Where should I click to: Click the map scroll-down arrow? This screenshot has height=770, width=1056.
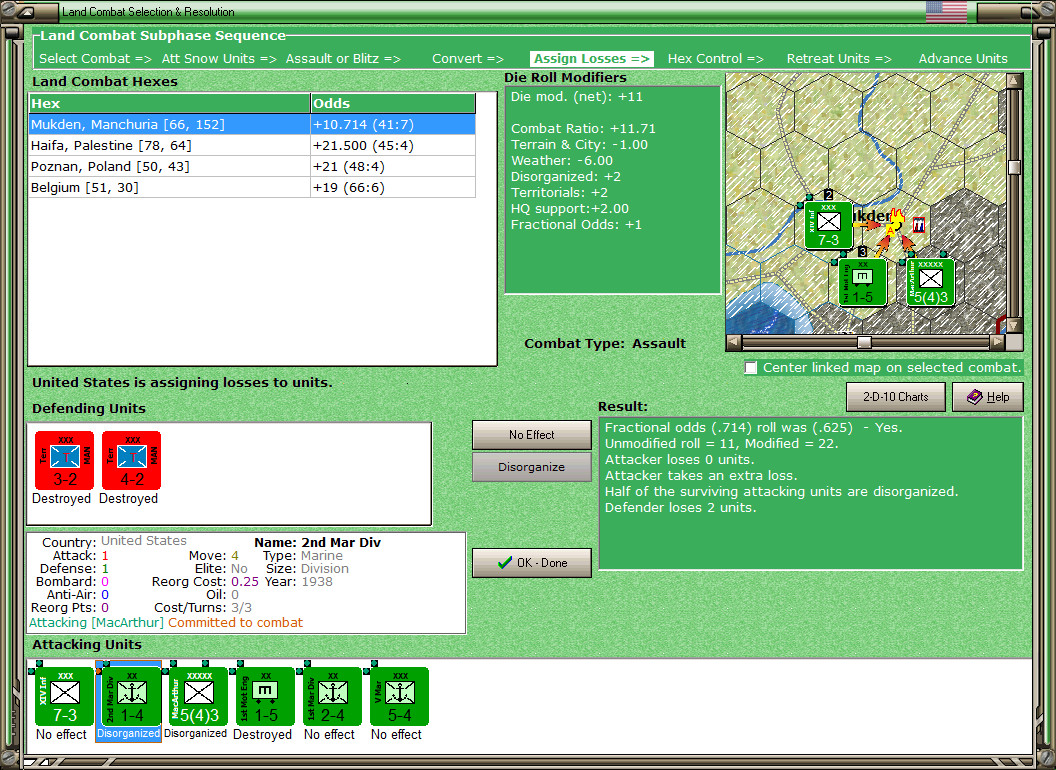point(1014,326)
